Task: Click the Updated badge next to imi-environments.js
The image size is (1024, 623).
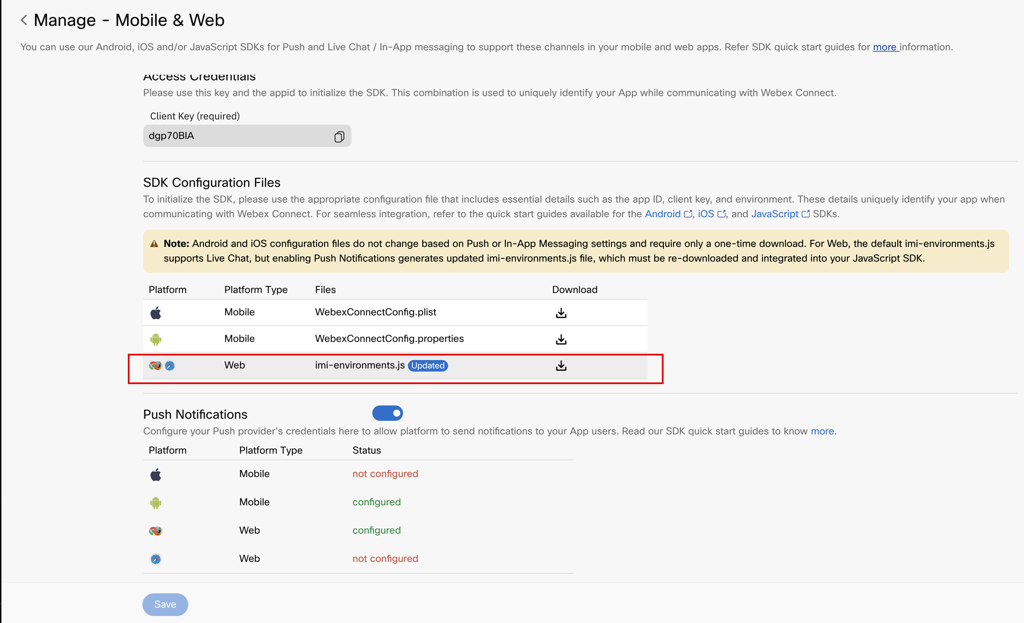Action: pos(428,365)
